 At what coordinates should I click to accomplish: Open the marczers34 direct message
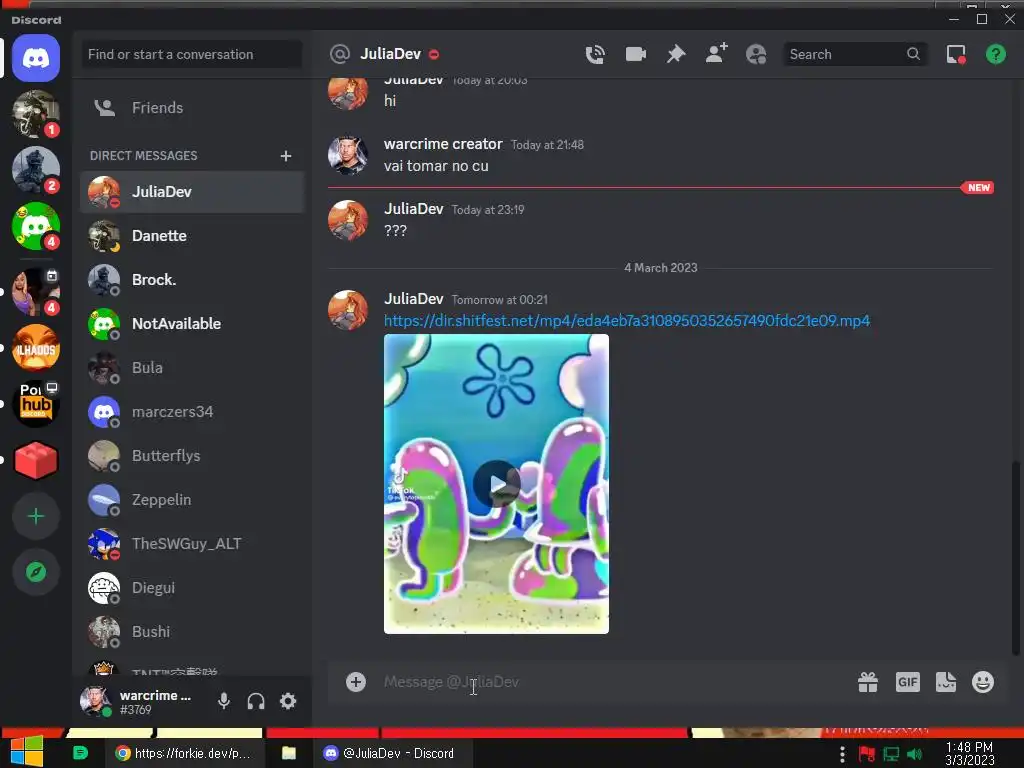[x=192, y=411]
